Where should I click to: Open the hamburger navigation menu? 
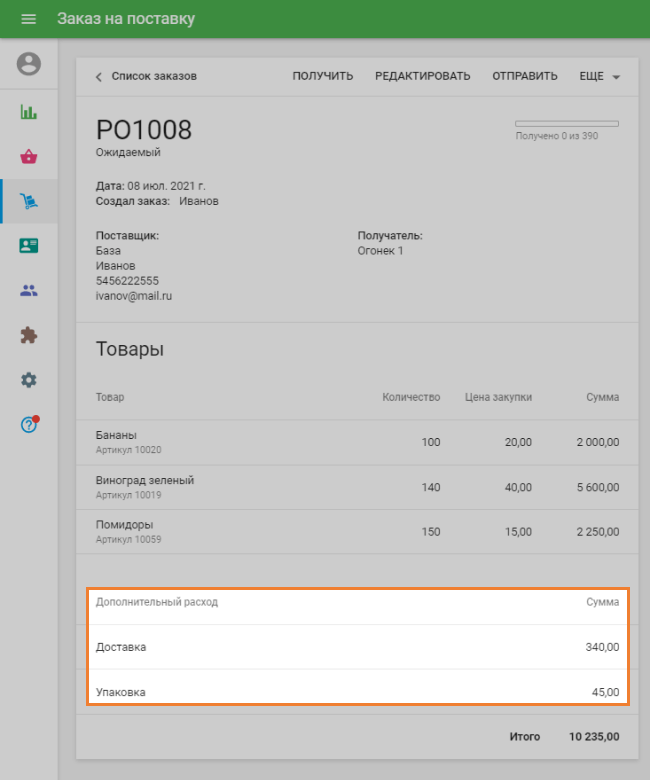[28, 19]
